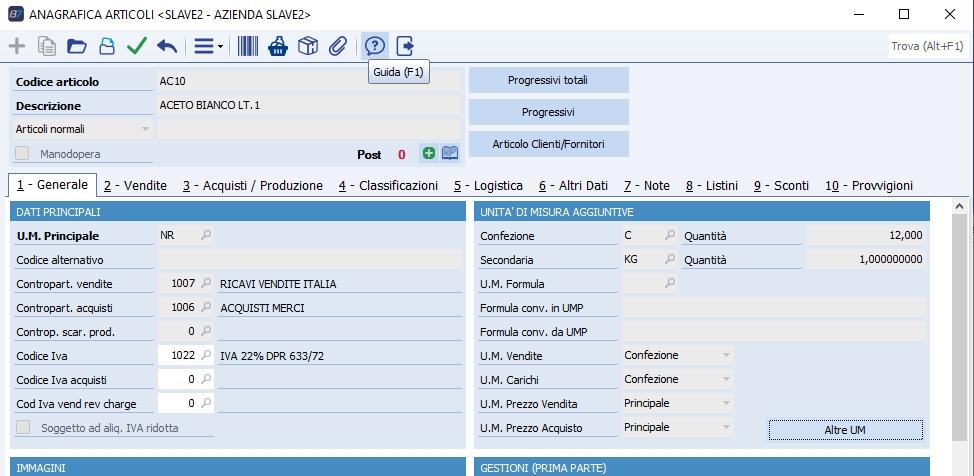974x476 pixels.
Task: Click the paperclip attachments icon
Action: coord(338,46)
